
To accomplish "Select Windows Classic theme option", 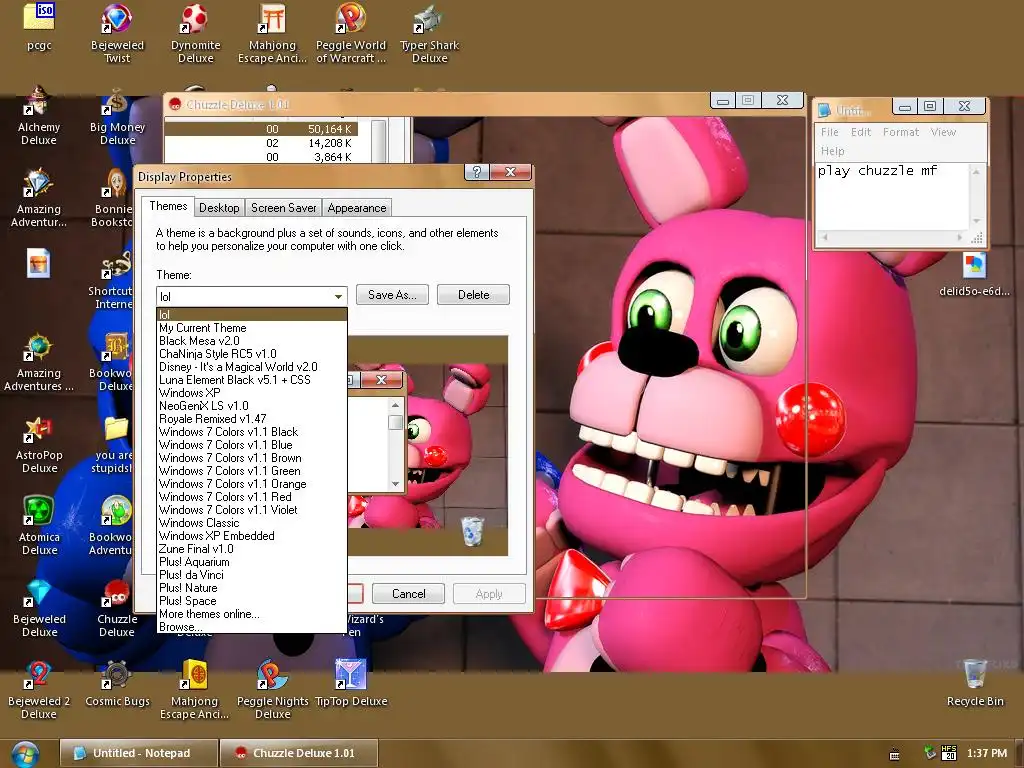I will (251, 522).
